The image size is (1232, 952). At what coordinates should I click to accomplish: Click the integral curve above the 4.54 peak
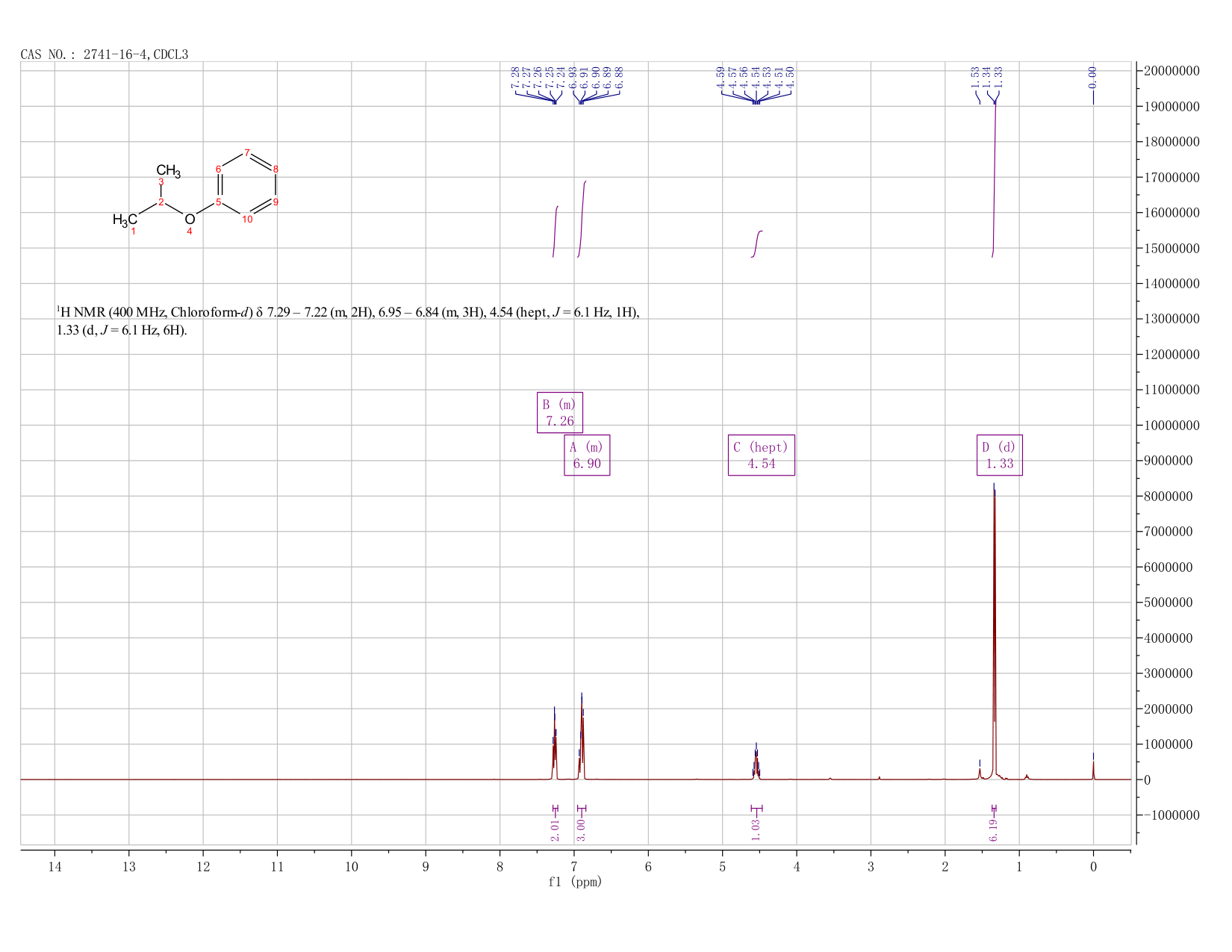756,244
